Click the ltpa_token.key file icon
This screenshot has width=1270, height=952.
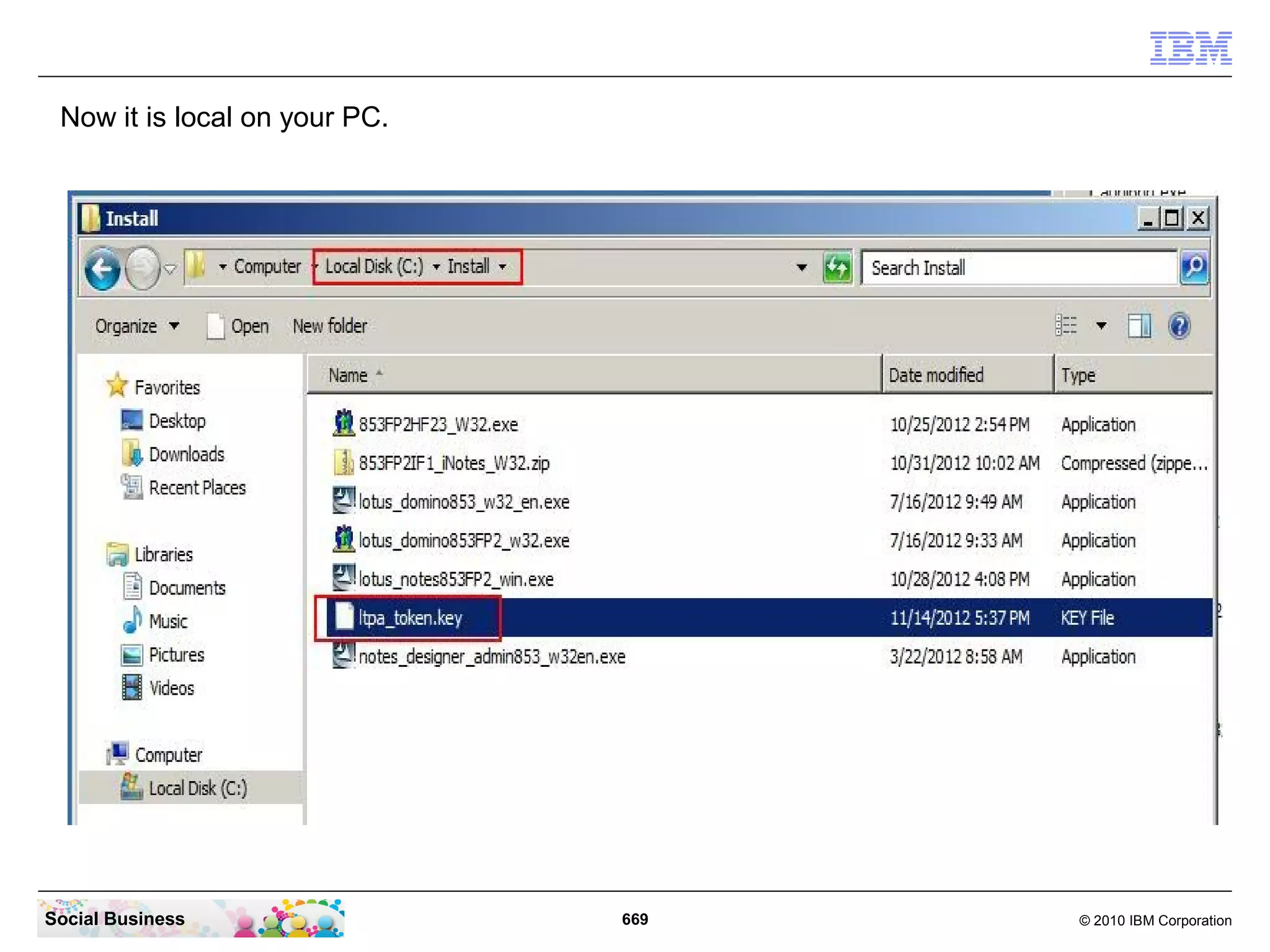click(x=344, y=617)
